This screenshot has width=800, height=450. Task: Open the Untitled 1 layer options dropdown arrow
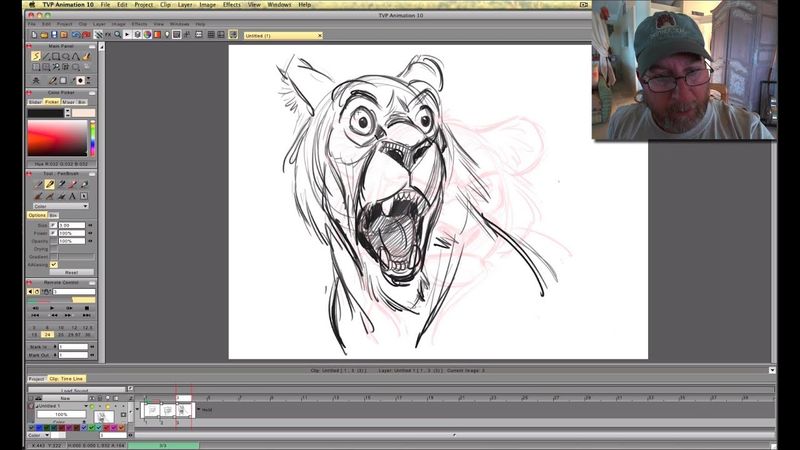(x=86, y=406)
